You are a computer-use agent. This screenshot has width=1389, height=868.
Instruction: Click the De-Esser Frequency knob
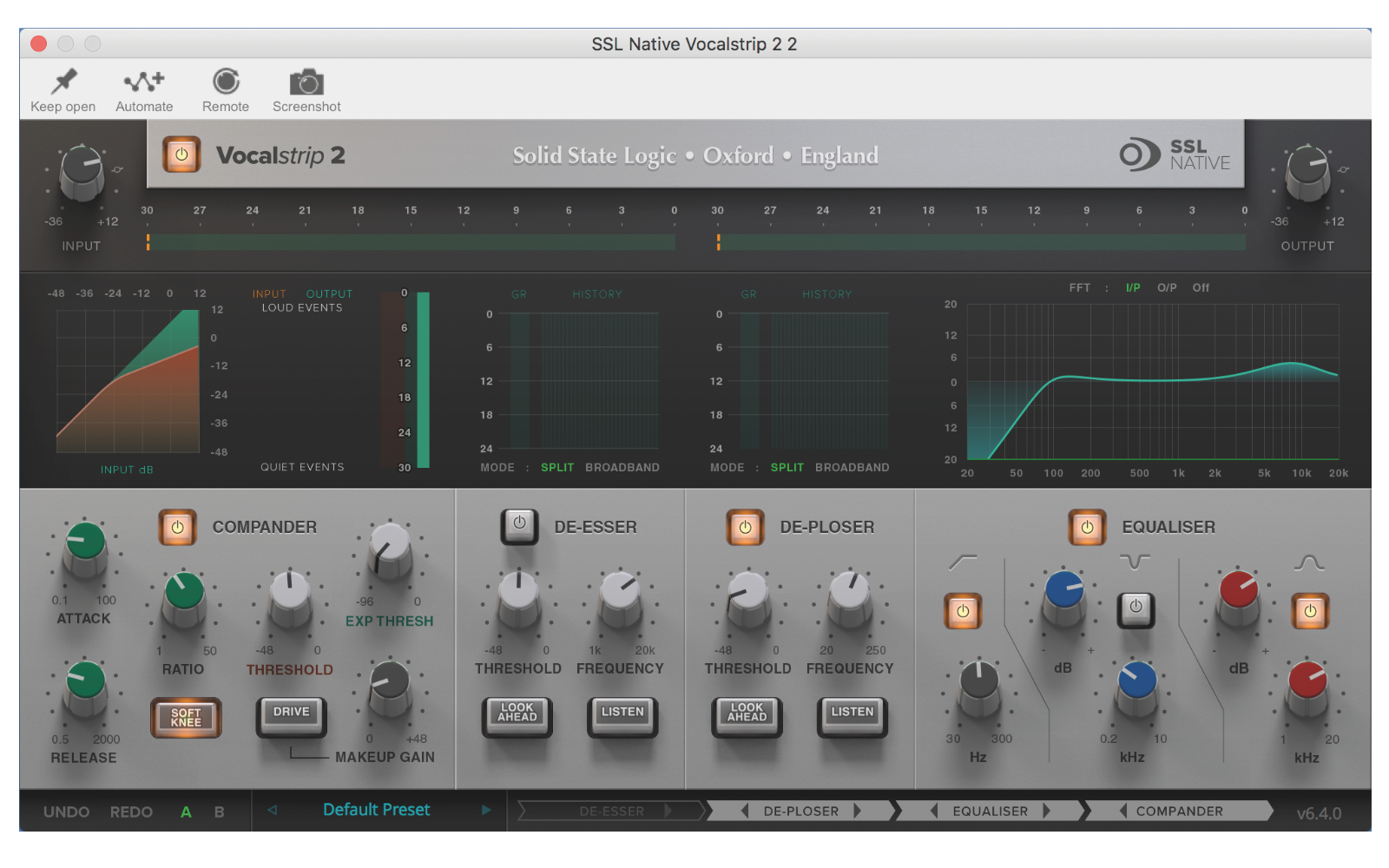(x=621, y=600)
